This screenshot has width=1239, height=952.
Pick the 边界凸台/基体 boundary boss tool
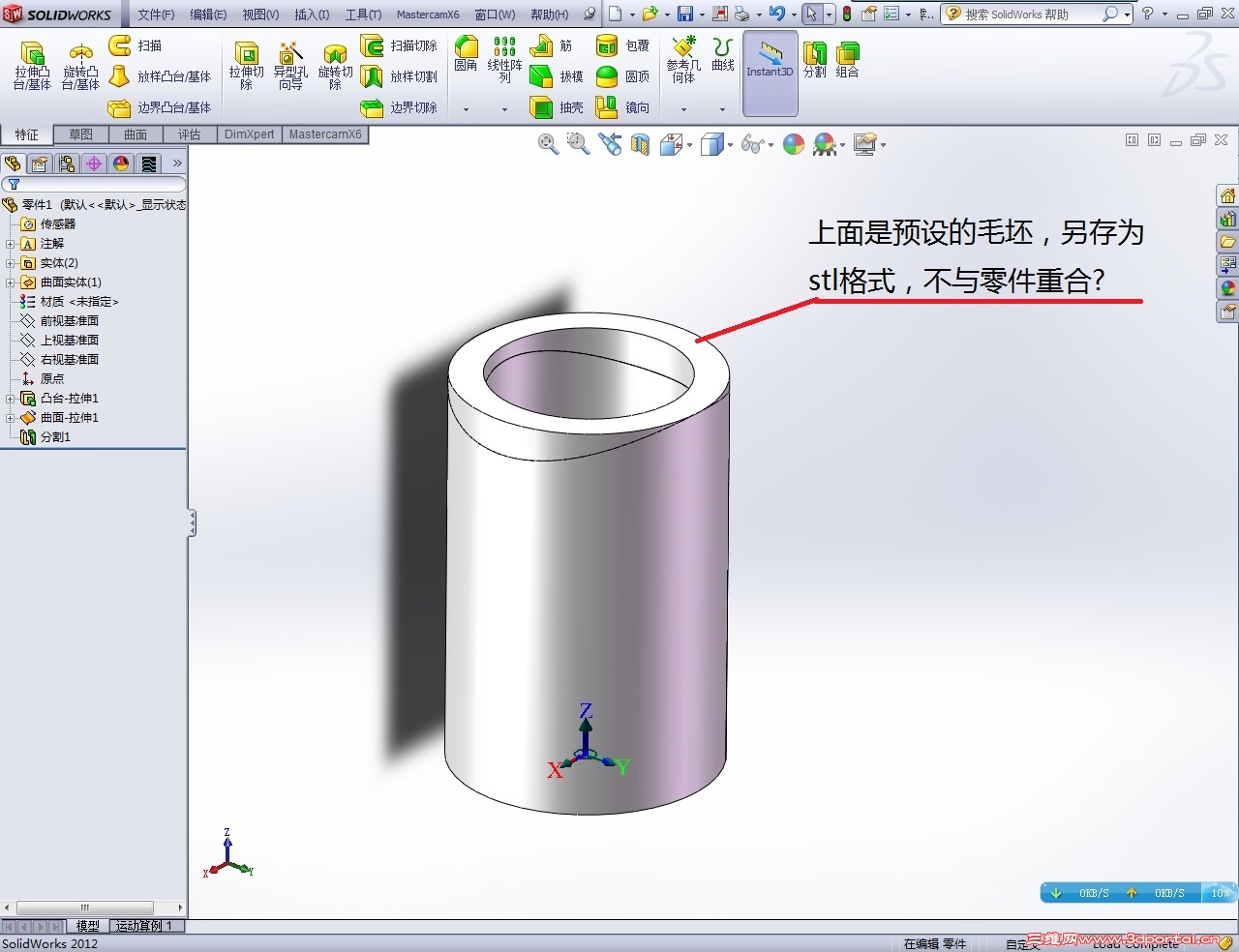tap(160, 107)
